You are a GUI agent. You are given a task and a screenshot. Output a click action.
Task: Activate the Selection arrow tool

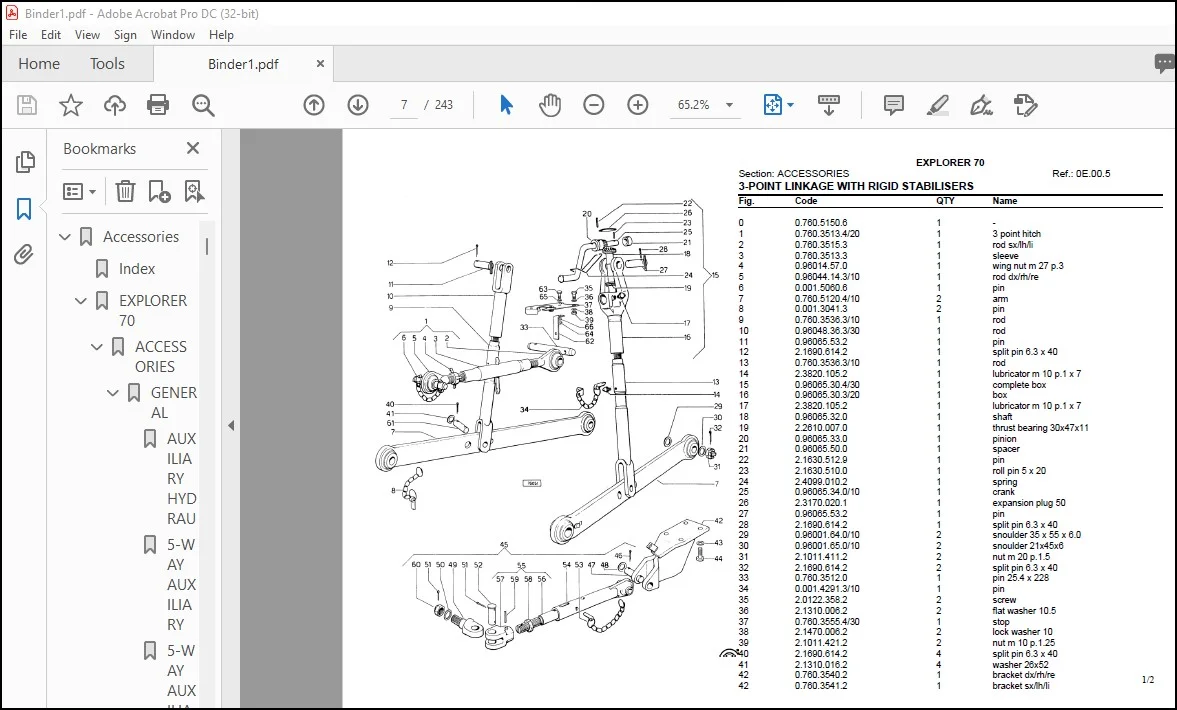point(506,105)
